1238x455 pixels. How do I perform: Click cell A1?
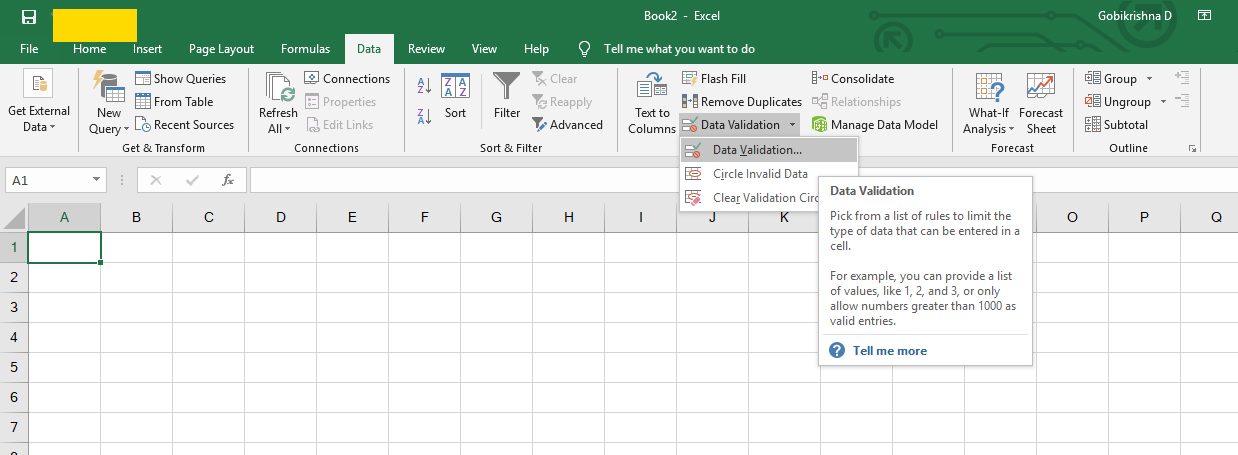pyautogui.click(x=65, y=247)
